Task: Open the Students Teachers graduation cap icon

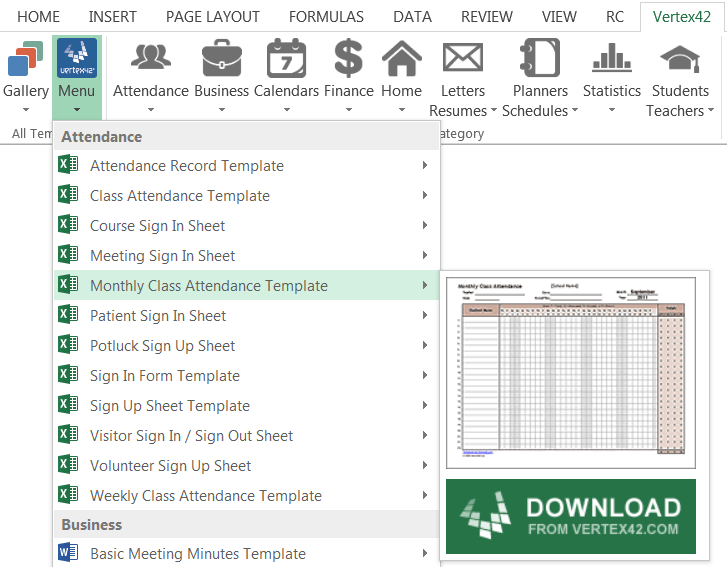Action: [x=680, y=58]
